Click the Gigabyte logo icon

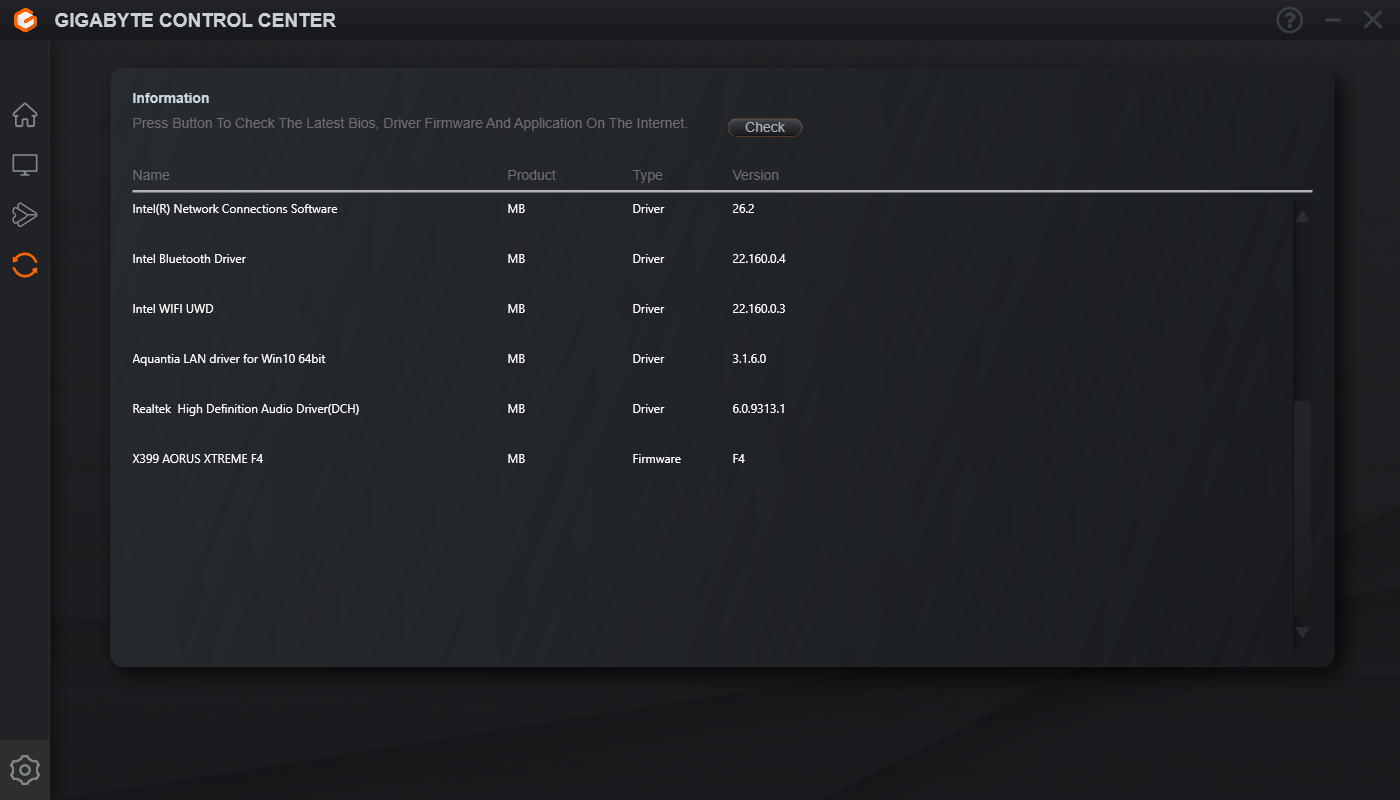(25, 20)
